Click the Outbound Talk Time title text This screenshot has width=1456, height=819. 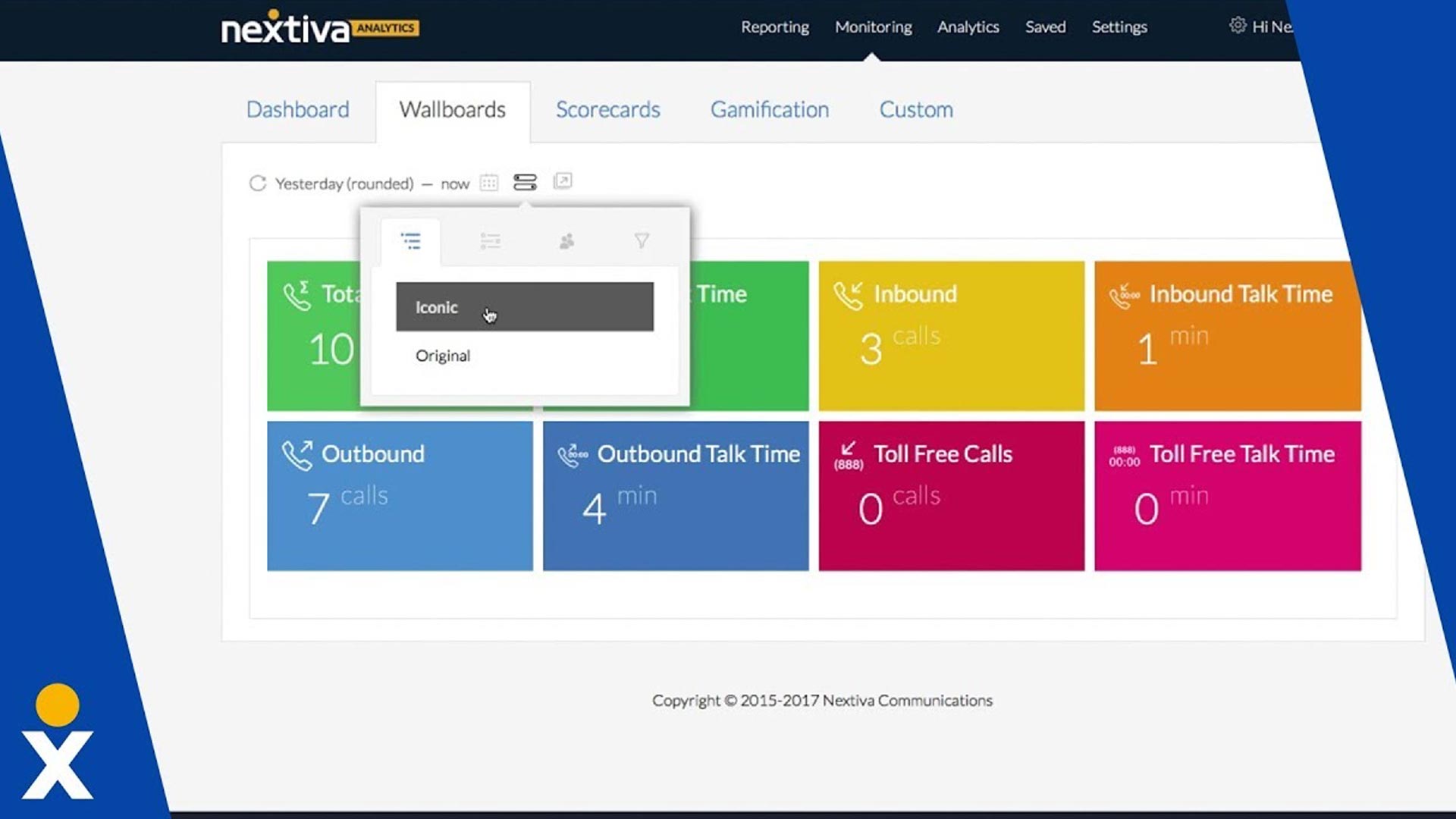pos(698,454)
